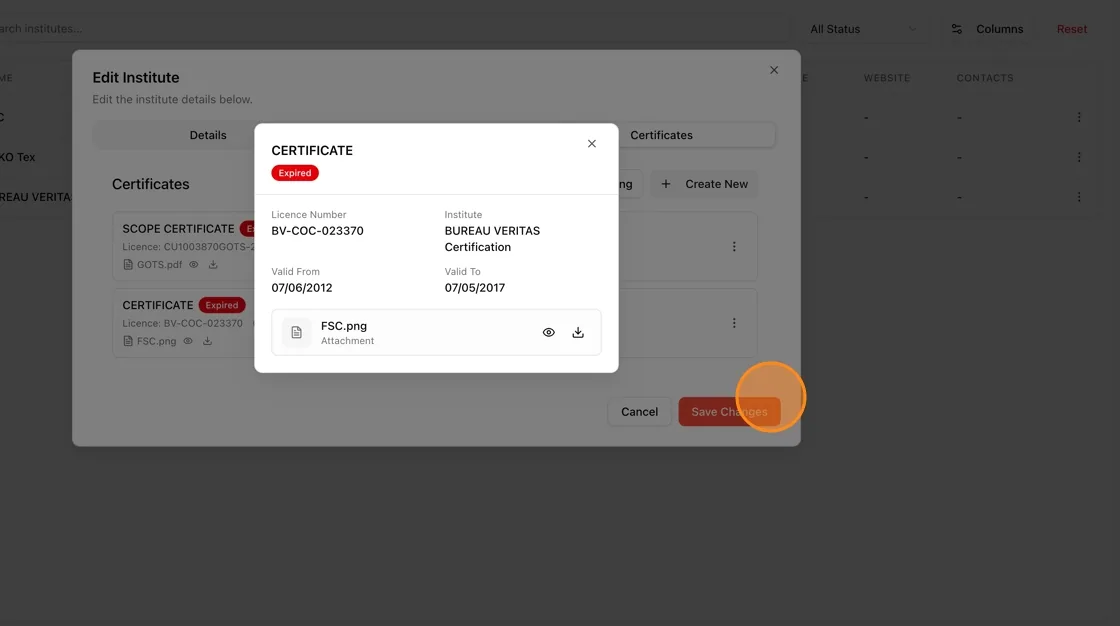The width and height of the screenshot is (1120, 626).
Task: Close the CERTIFICATE details popup
Action: coord(591,144)
